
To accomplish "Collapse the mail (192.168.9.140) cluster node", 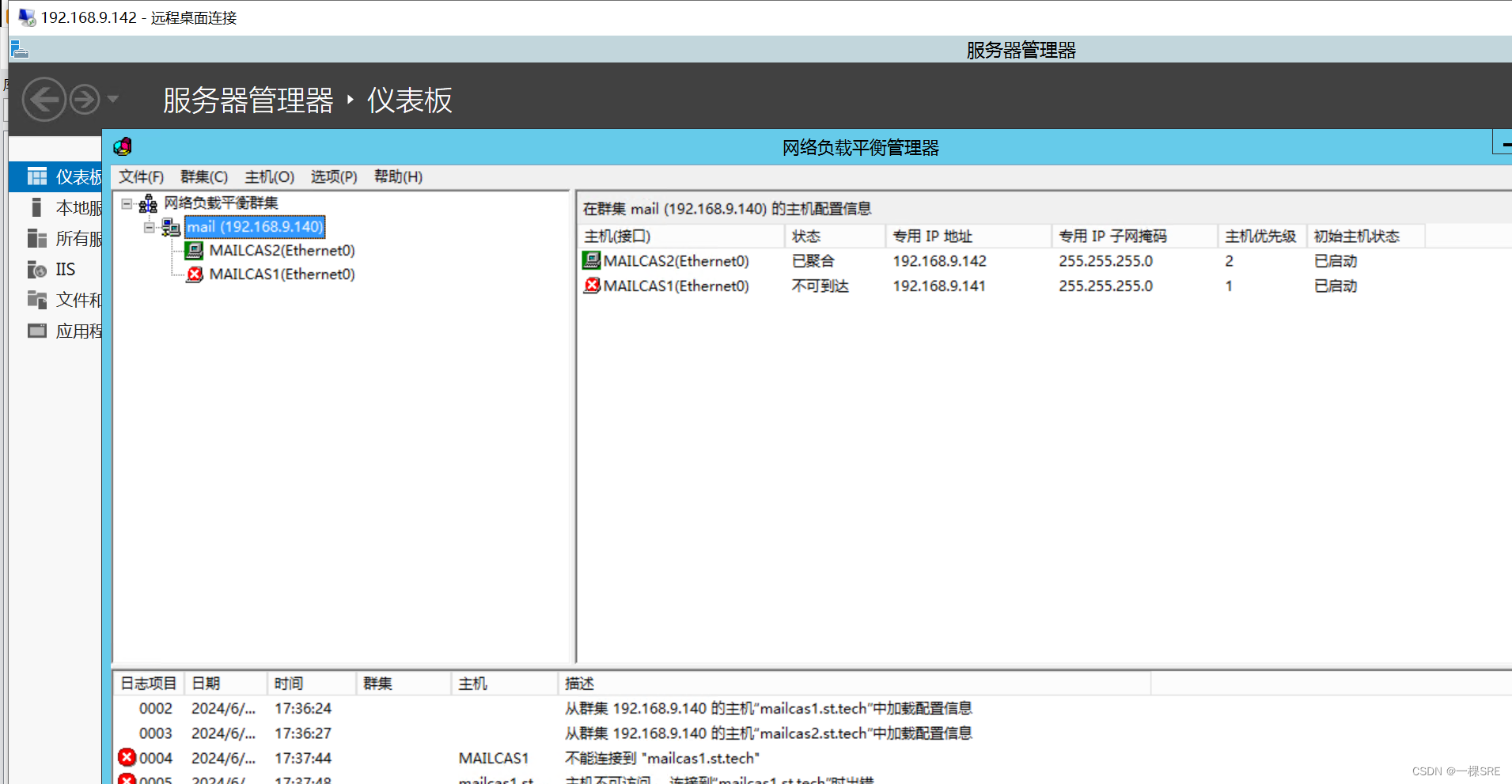I will coord(149,227).
